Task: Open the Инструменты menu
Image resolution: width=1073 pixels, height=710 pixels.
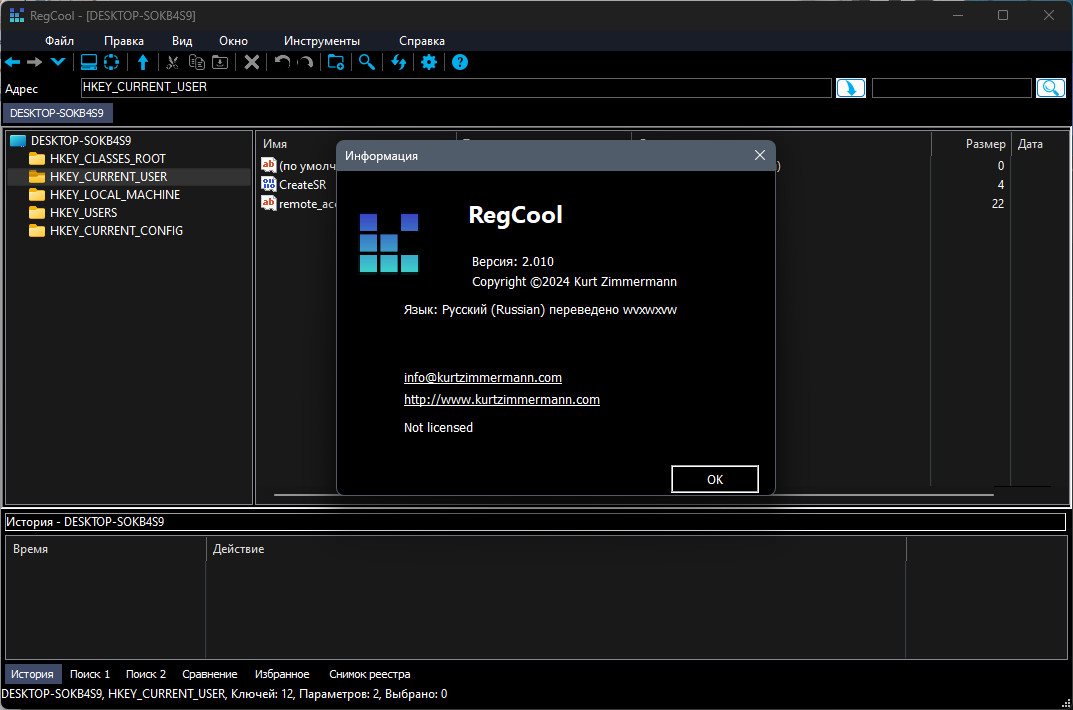Action: tap(321, 41)
